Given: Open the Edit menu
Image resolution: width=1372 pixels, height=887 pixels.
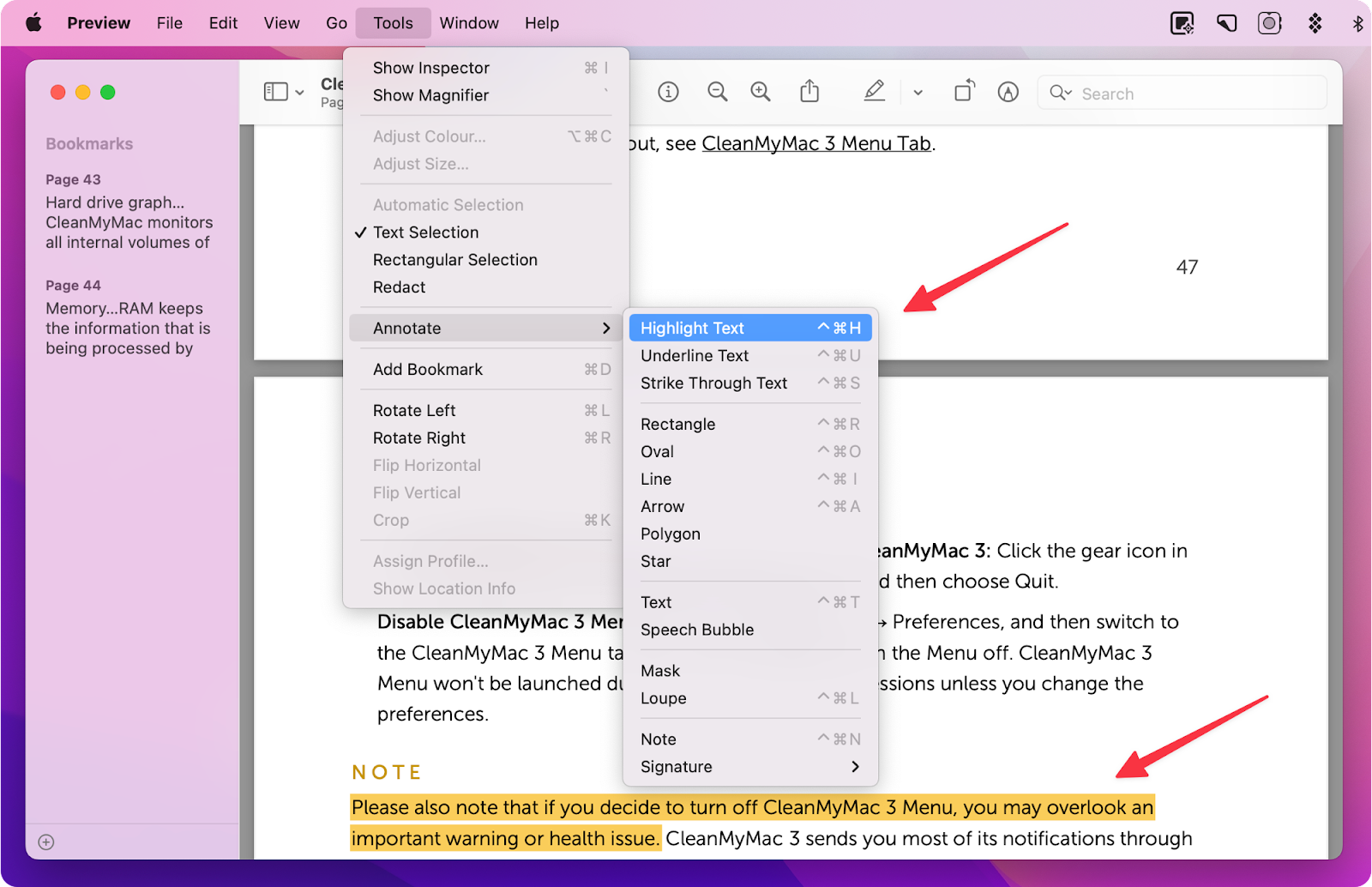Looking at the screenshot, I should point(223,23).
